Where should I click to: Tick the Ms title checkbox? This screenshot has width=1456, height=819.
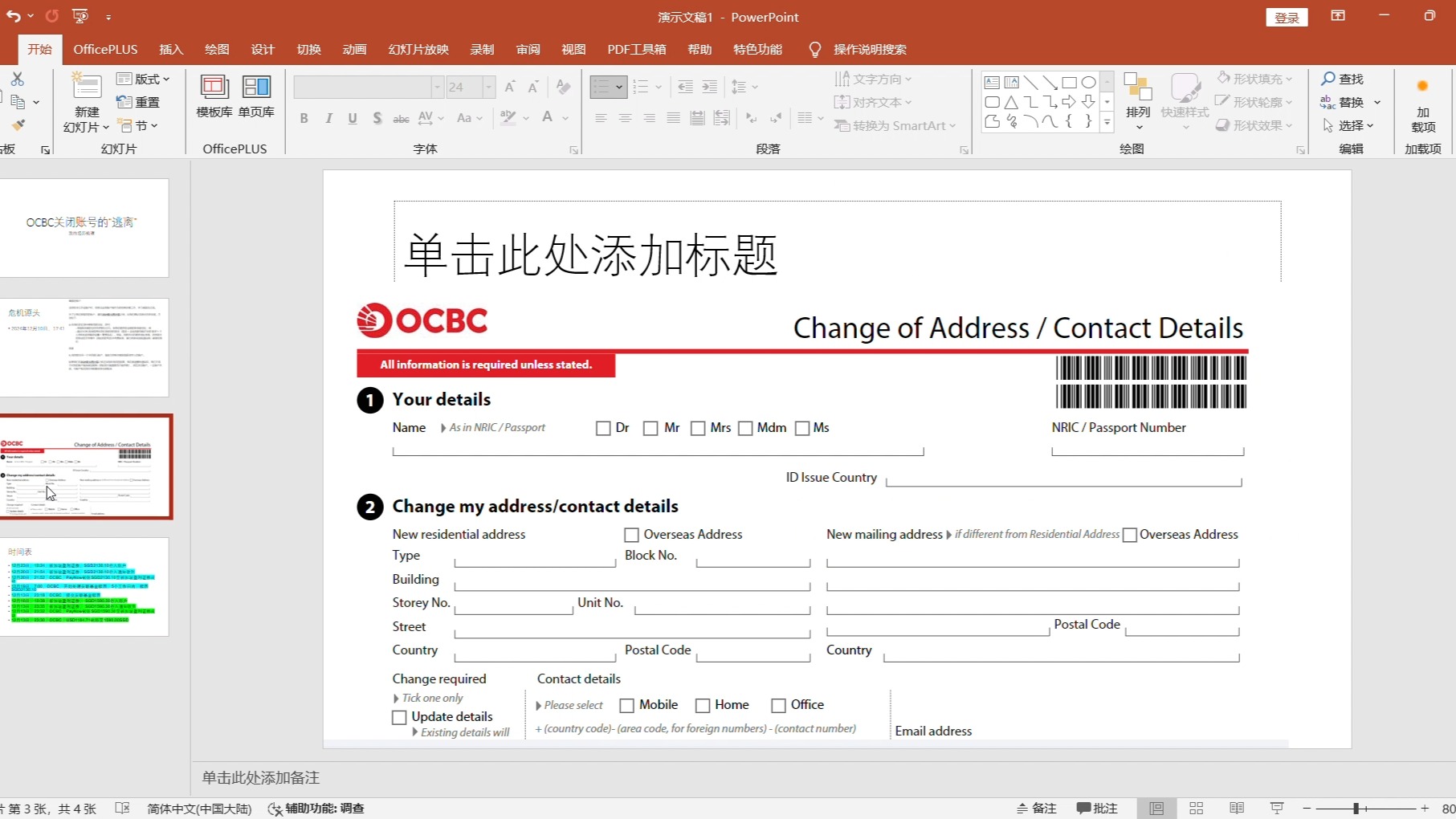coord(802,428)
